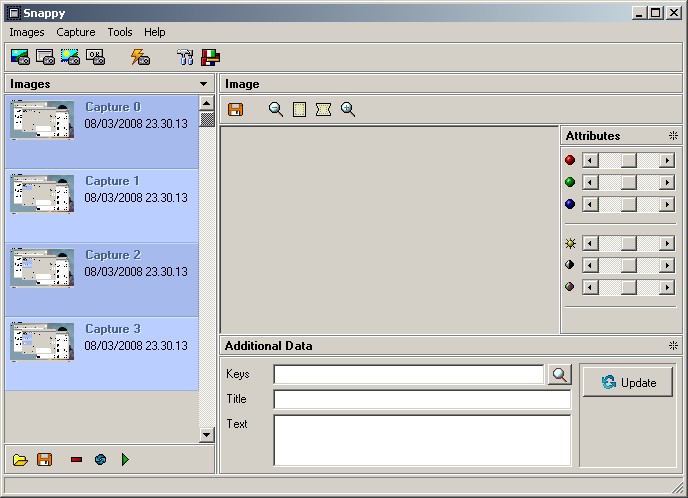Remove selected capture with red minus
The height and width of the screenshot is (498, 688).
(76, 460)
